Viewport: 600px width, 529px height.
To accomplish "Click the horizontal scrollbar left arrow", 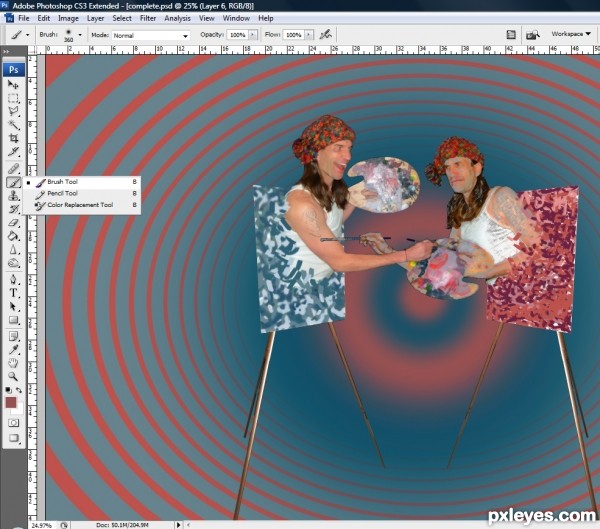I will click(188, 525).
